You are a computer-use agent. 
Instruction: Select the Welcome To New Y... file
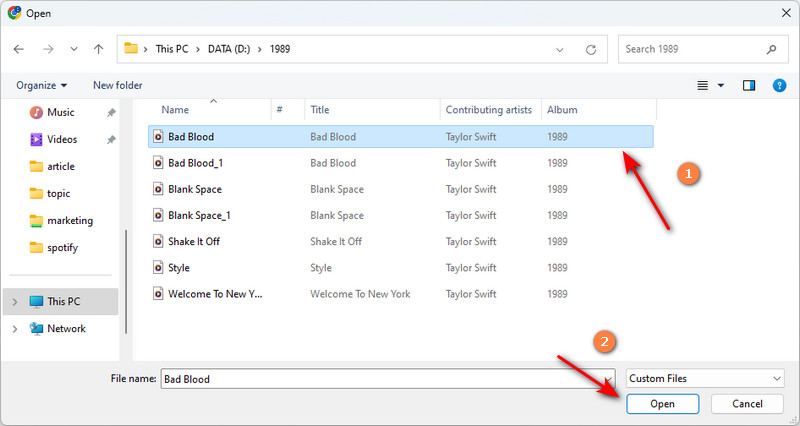[x=401, y=294]
